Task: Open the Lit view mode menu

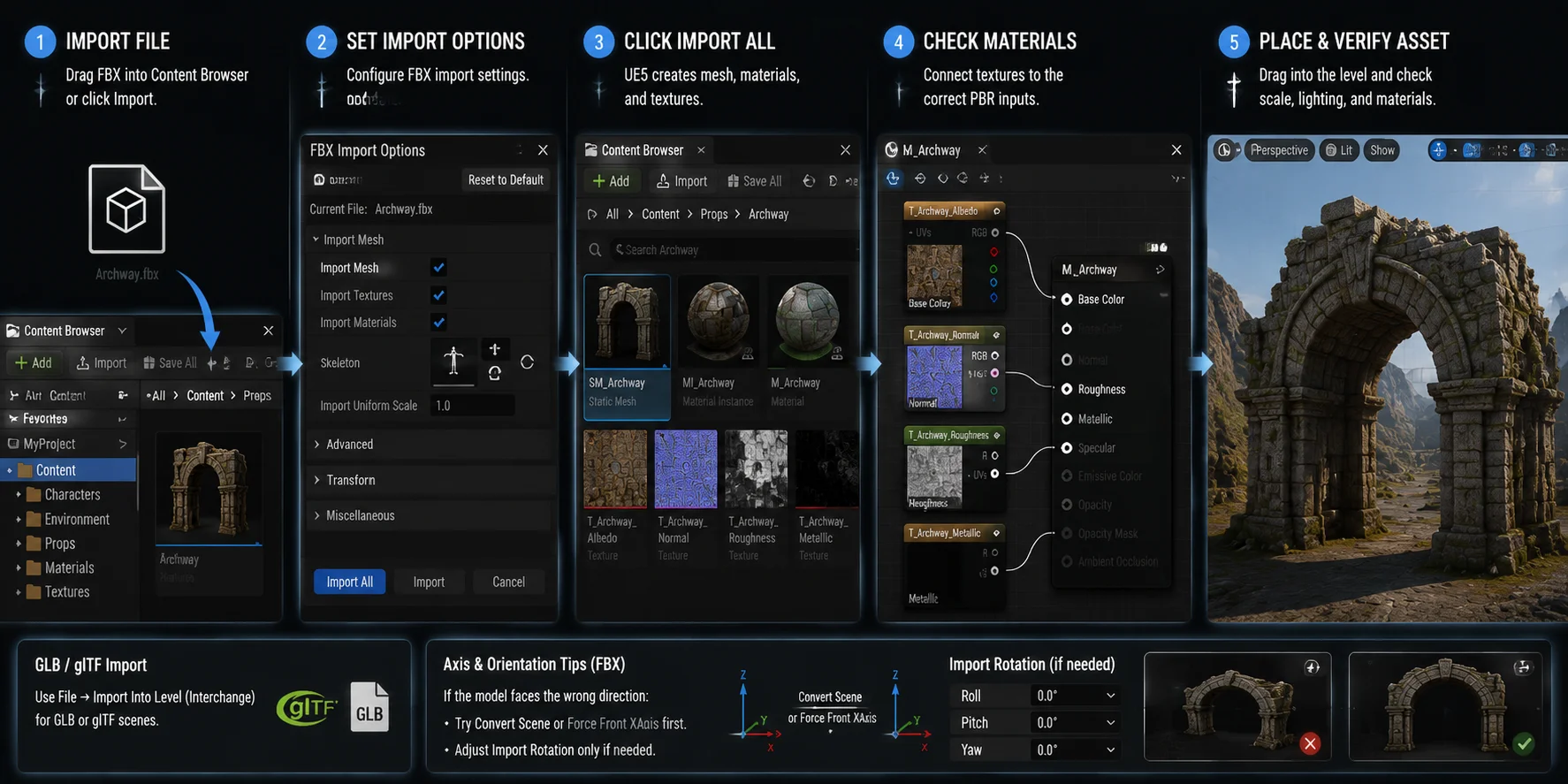Action: tap(1339, 150)
